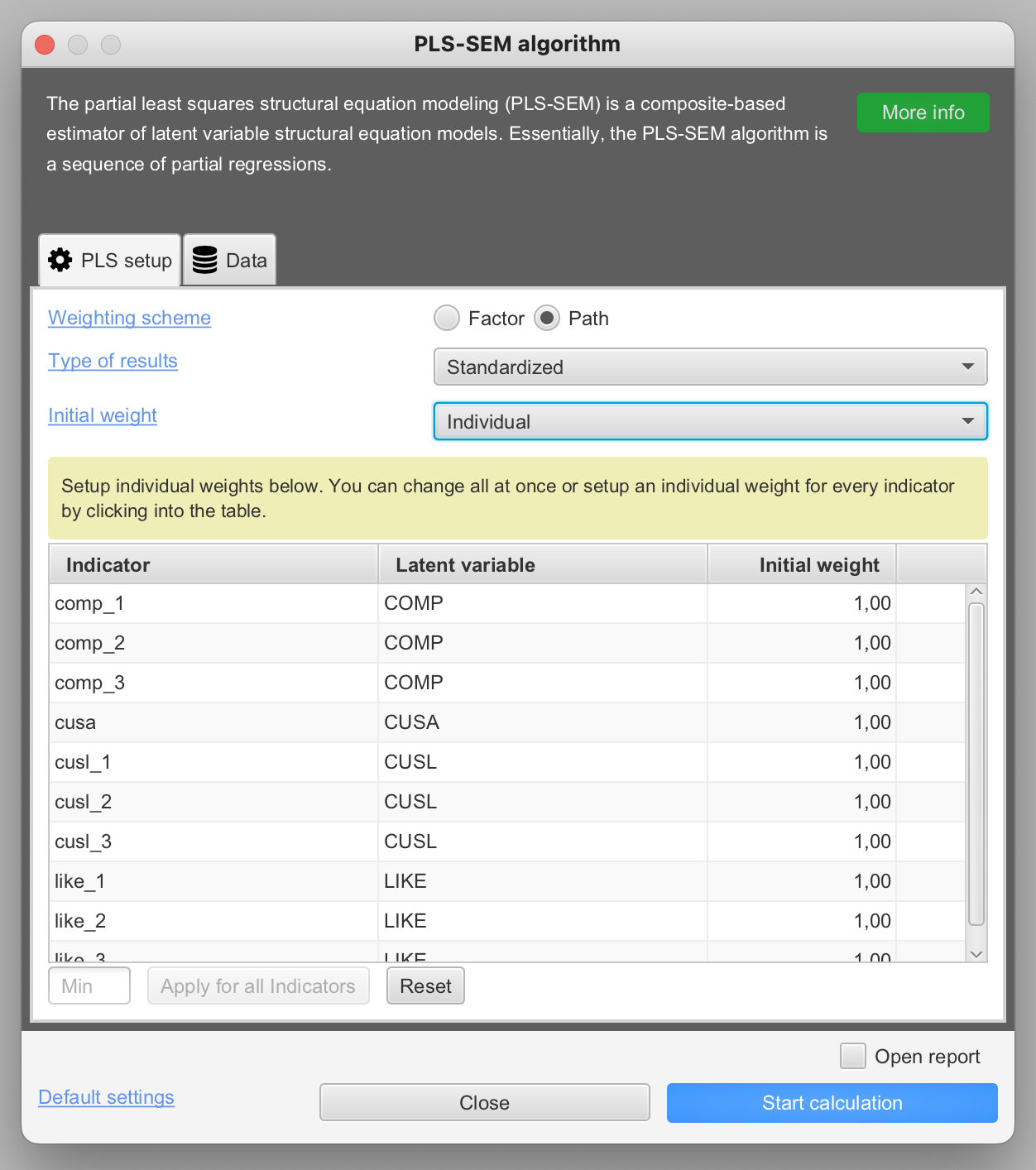Click the cusl_2 indicator cell
1036x1170 pixels.
[213, 802]
